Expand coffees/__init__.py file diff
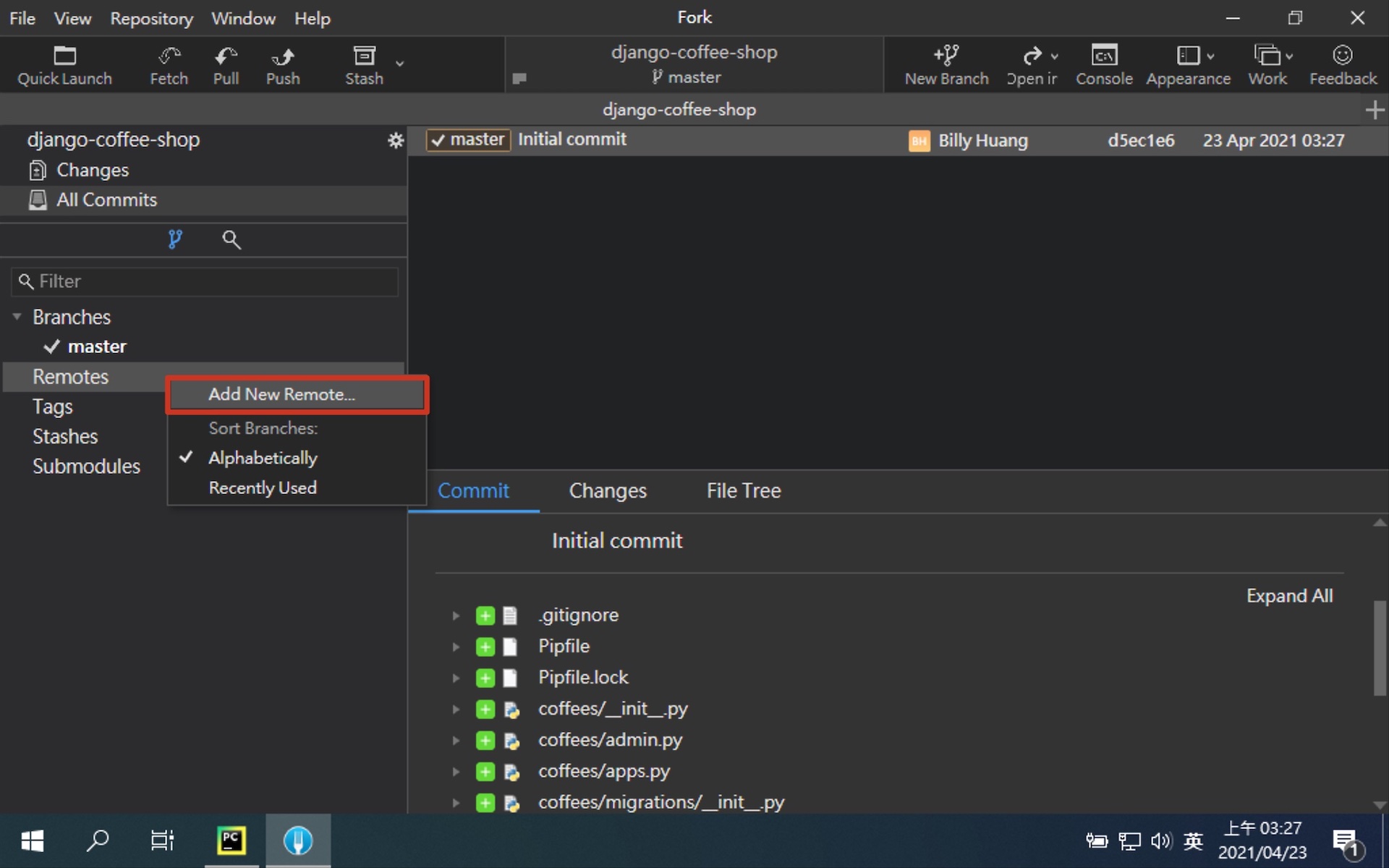1389x868 pixels. 456,709
